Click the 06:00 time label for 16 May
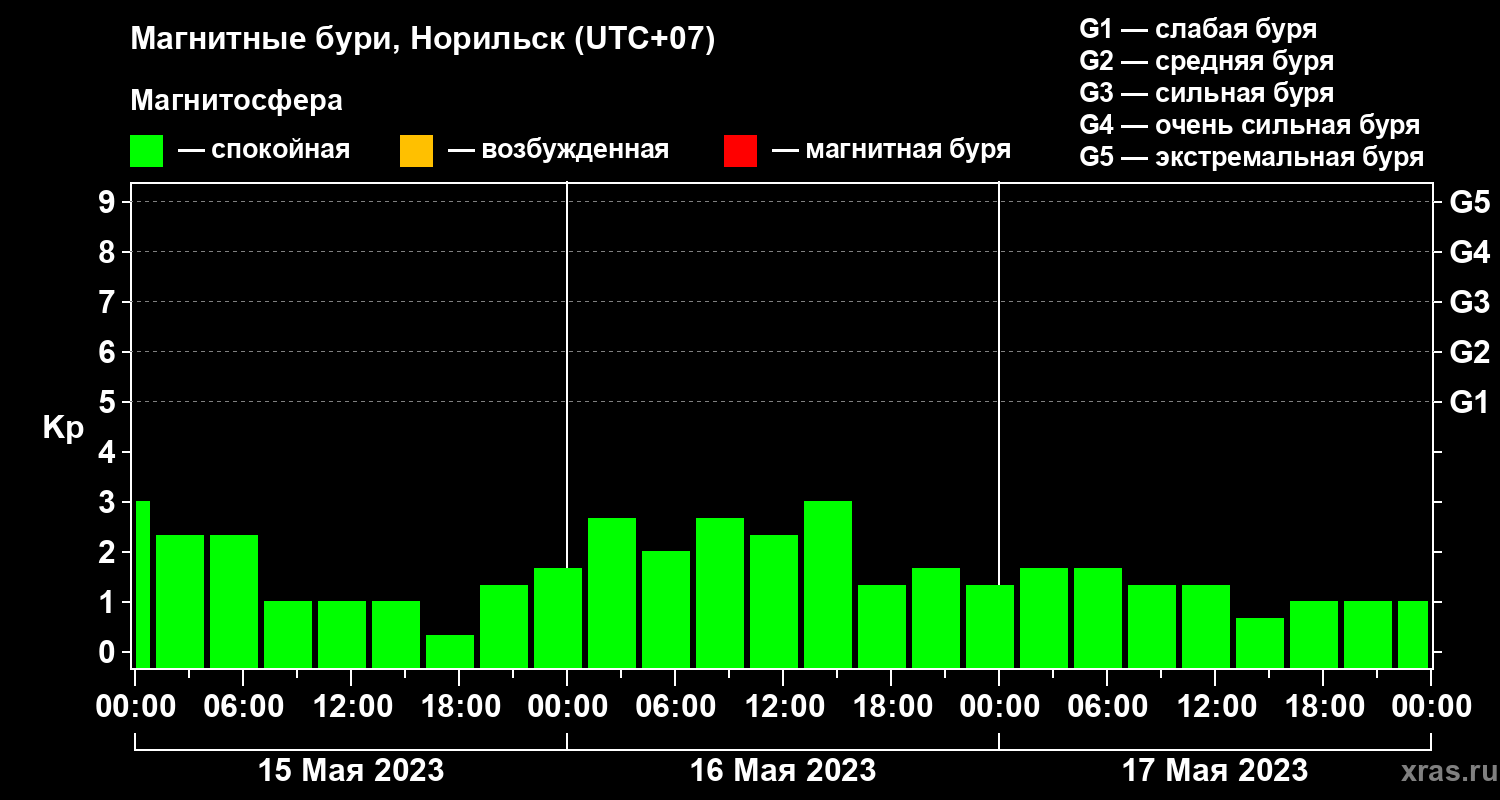The height and width of the screenshot is (800, 1500). [675, 706]
